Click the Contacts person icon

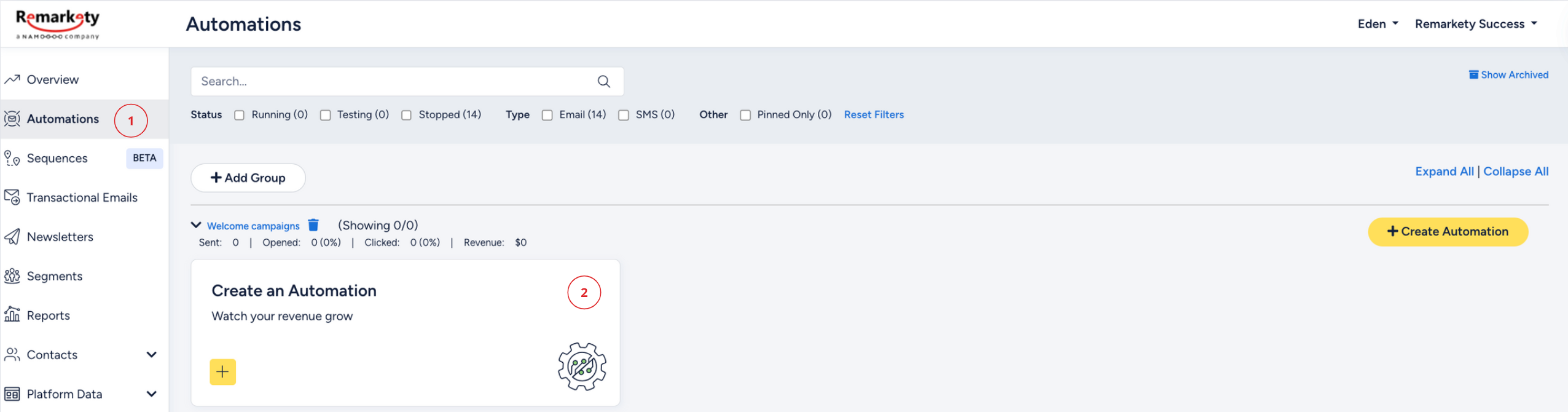click(x=12, y=355)
